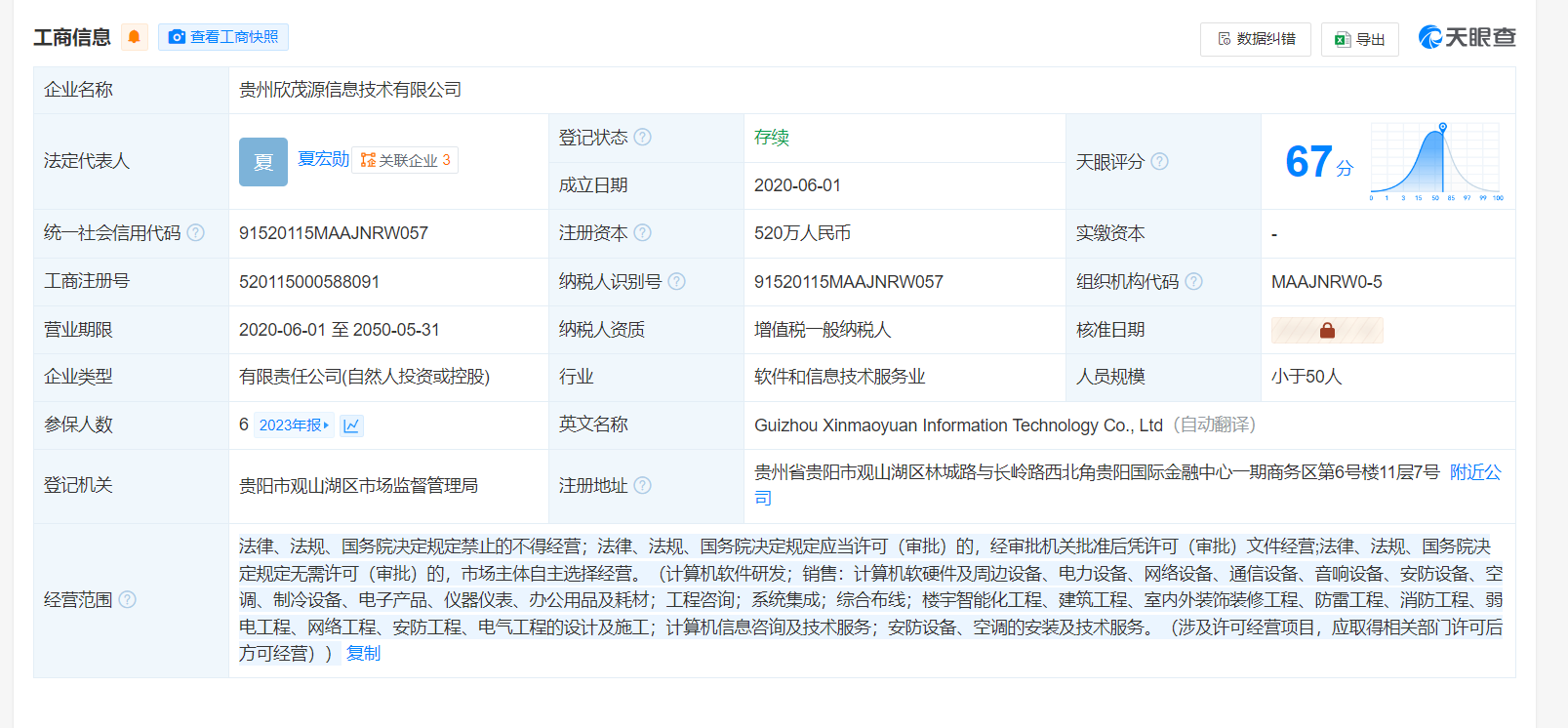Click help icon beside 经营范围
1568x728 pixels.
(127, 599)
